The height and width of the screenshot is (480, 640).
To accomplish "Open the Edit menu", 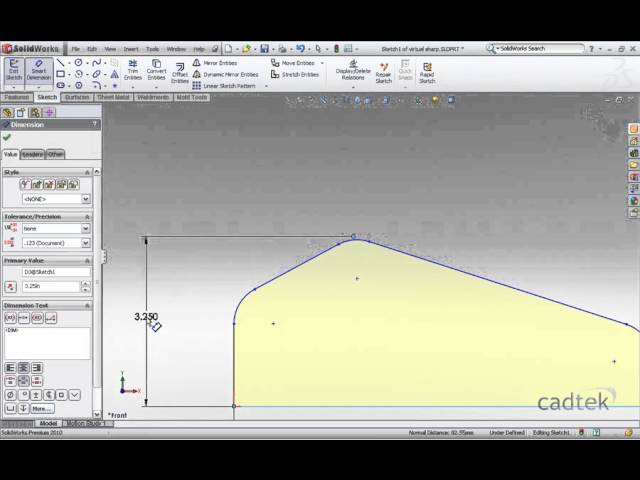I will (92, 49).
